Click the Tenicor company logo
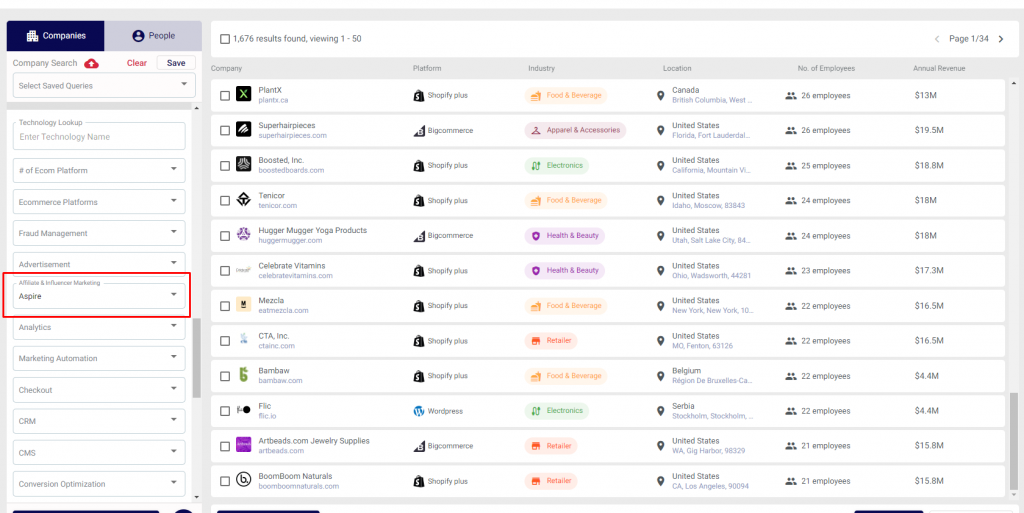 [244, 200]
